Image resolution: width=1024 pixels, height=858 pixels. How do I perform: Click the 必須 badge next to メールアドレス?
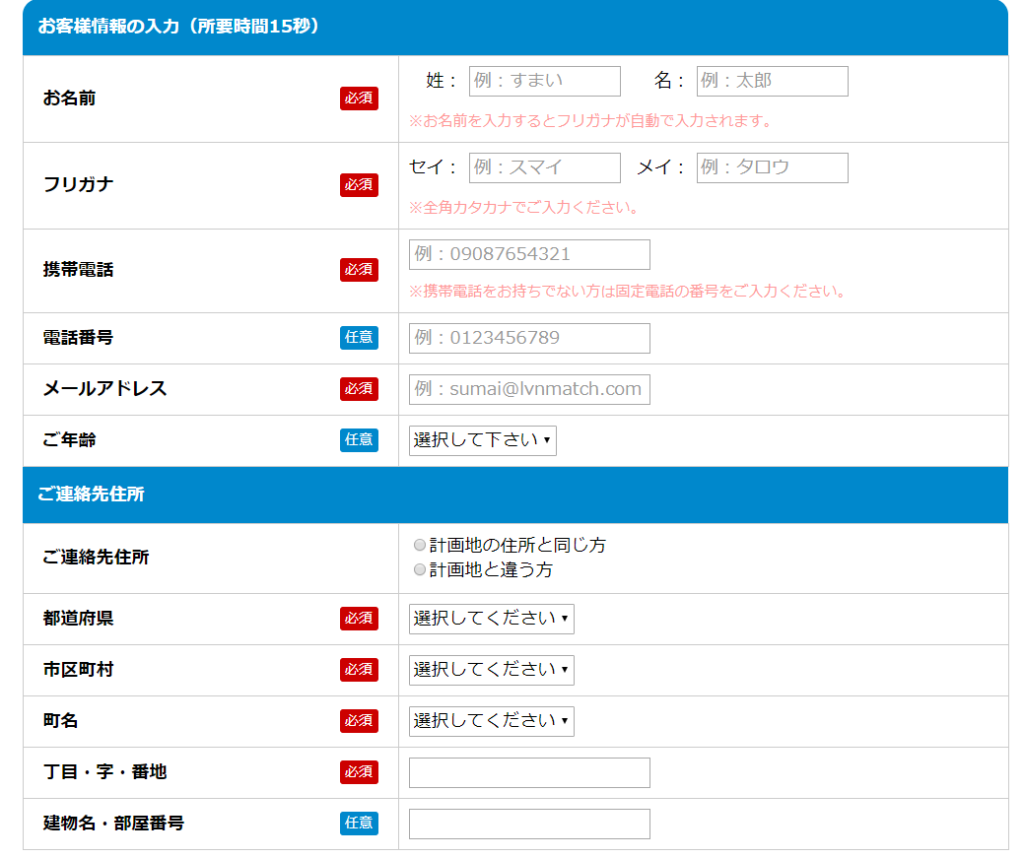pos(359,389)
